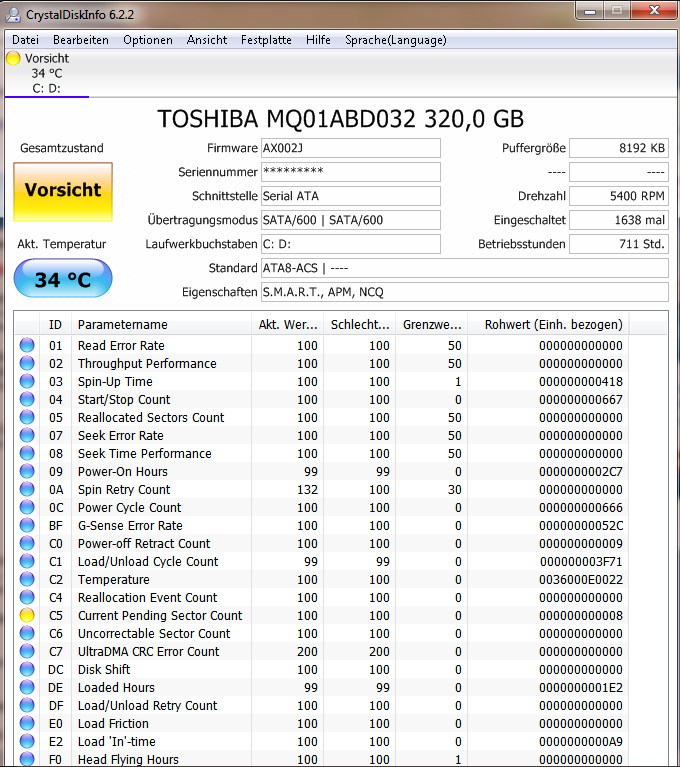Click the status icon for Spin Retry Count
This screenshot has height=767, width=680.
click(27, 490)
